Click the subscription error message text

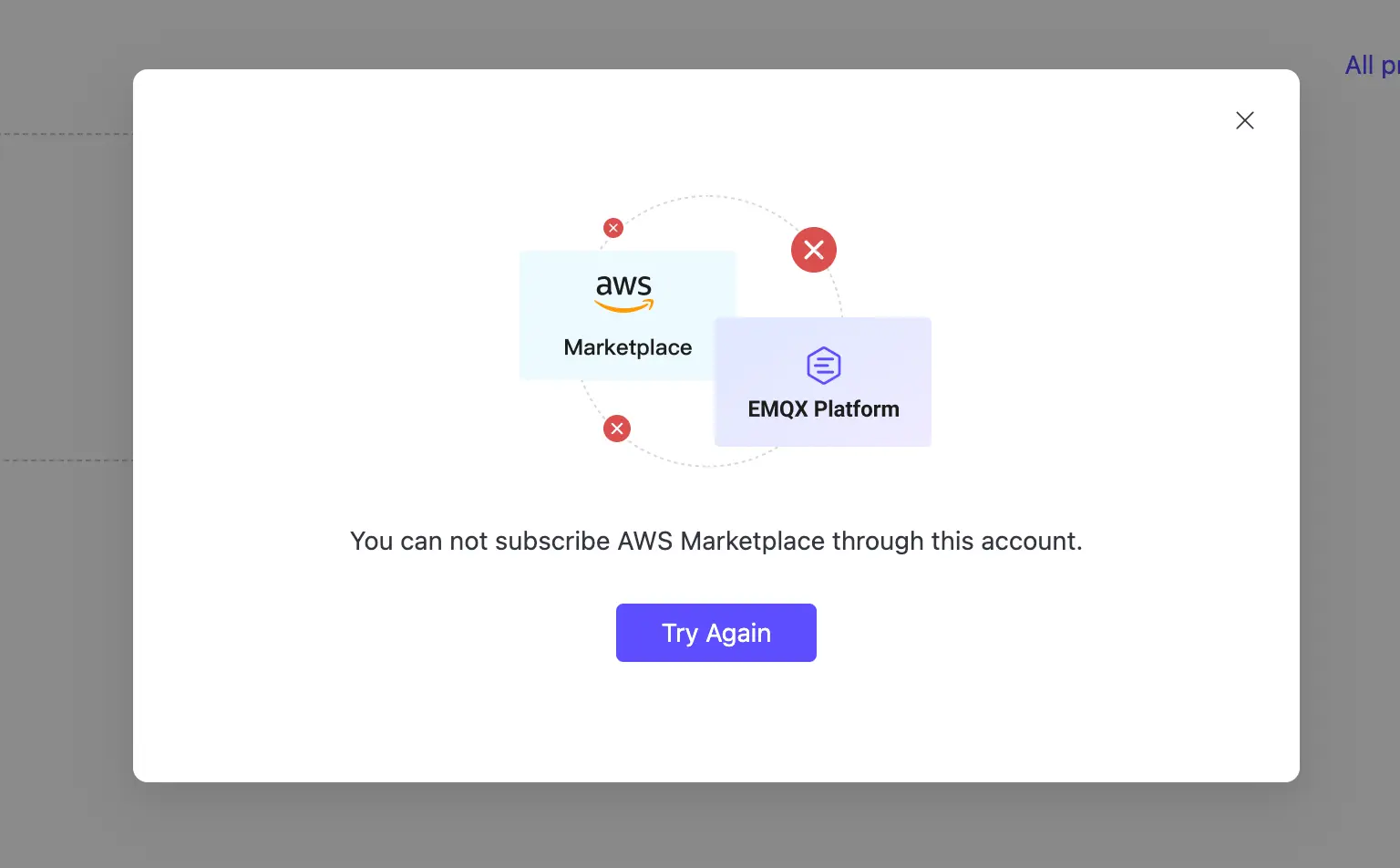point(715,541)
